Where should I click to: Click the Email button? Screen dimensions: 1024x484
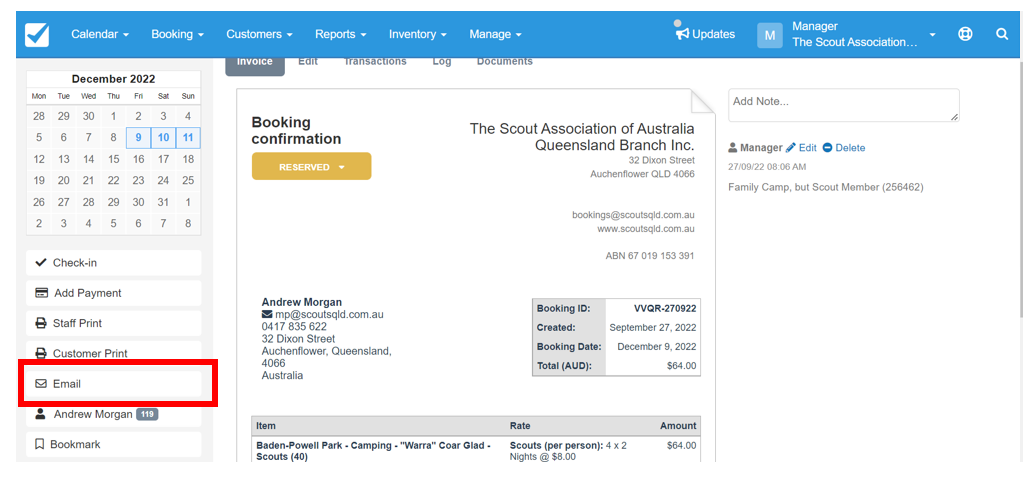point(114,384)
